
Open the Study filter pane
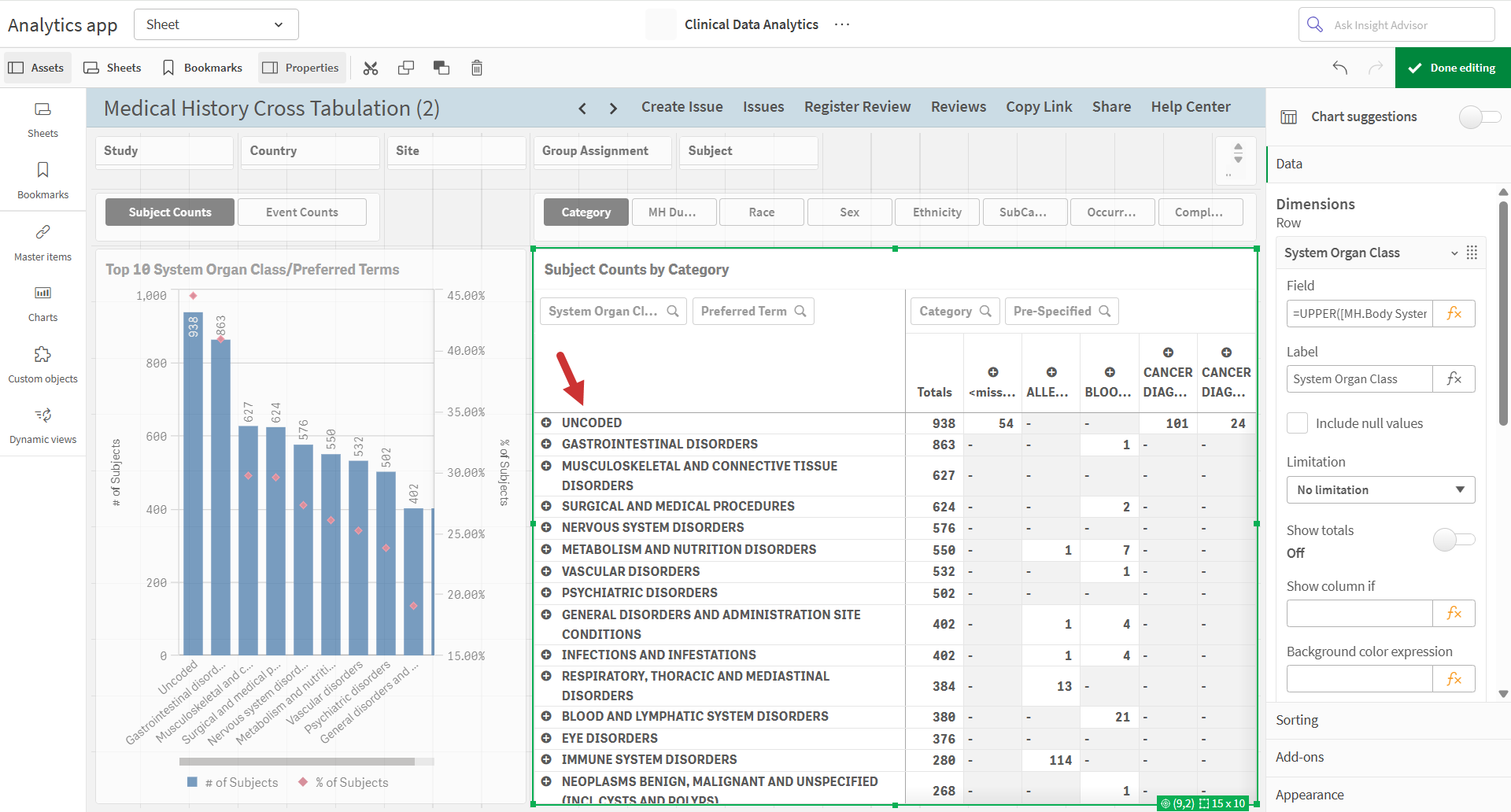pos(164,151)
